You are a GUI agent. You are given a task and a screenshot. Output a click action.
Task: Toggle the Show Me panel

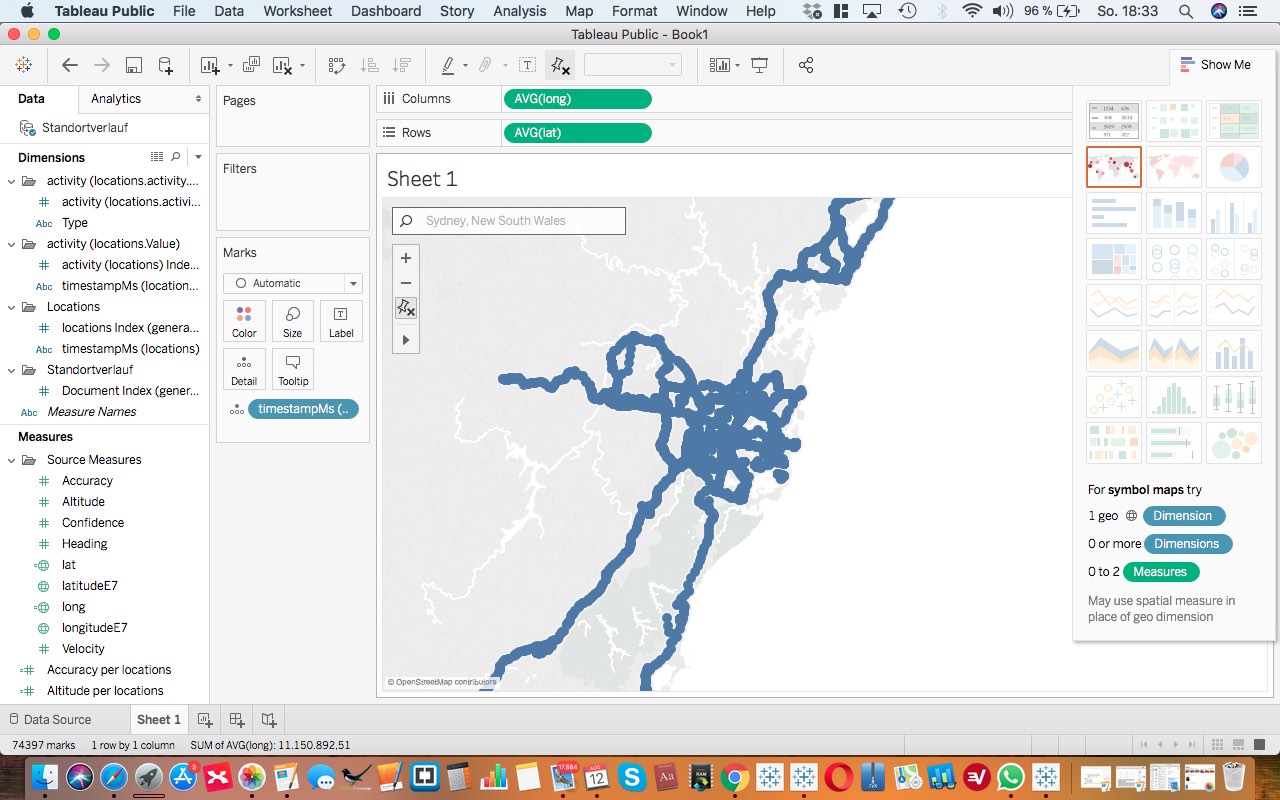tap(1215, 65)
